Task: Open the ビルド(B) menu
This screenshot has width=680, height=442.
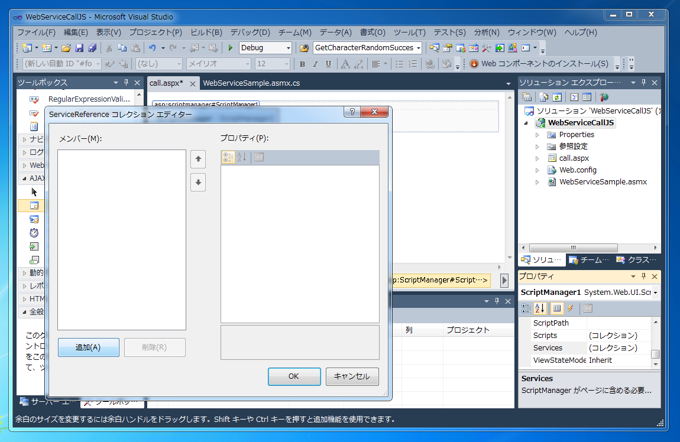Action: coord(206,33)
